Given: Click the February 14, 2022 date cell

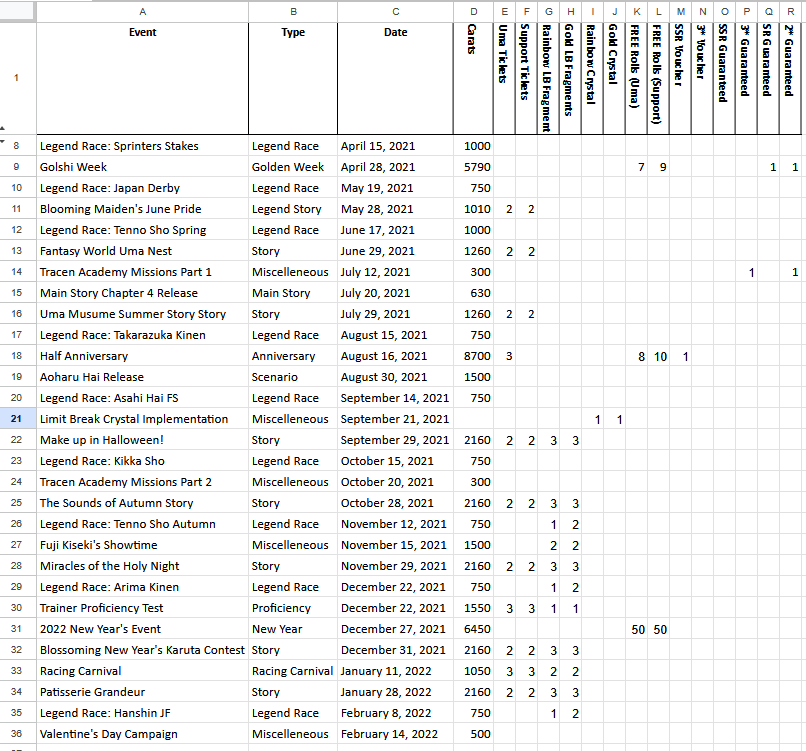Looking at the screenshot, I should (x=395, y=734).
